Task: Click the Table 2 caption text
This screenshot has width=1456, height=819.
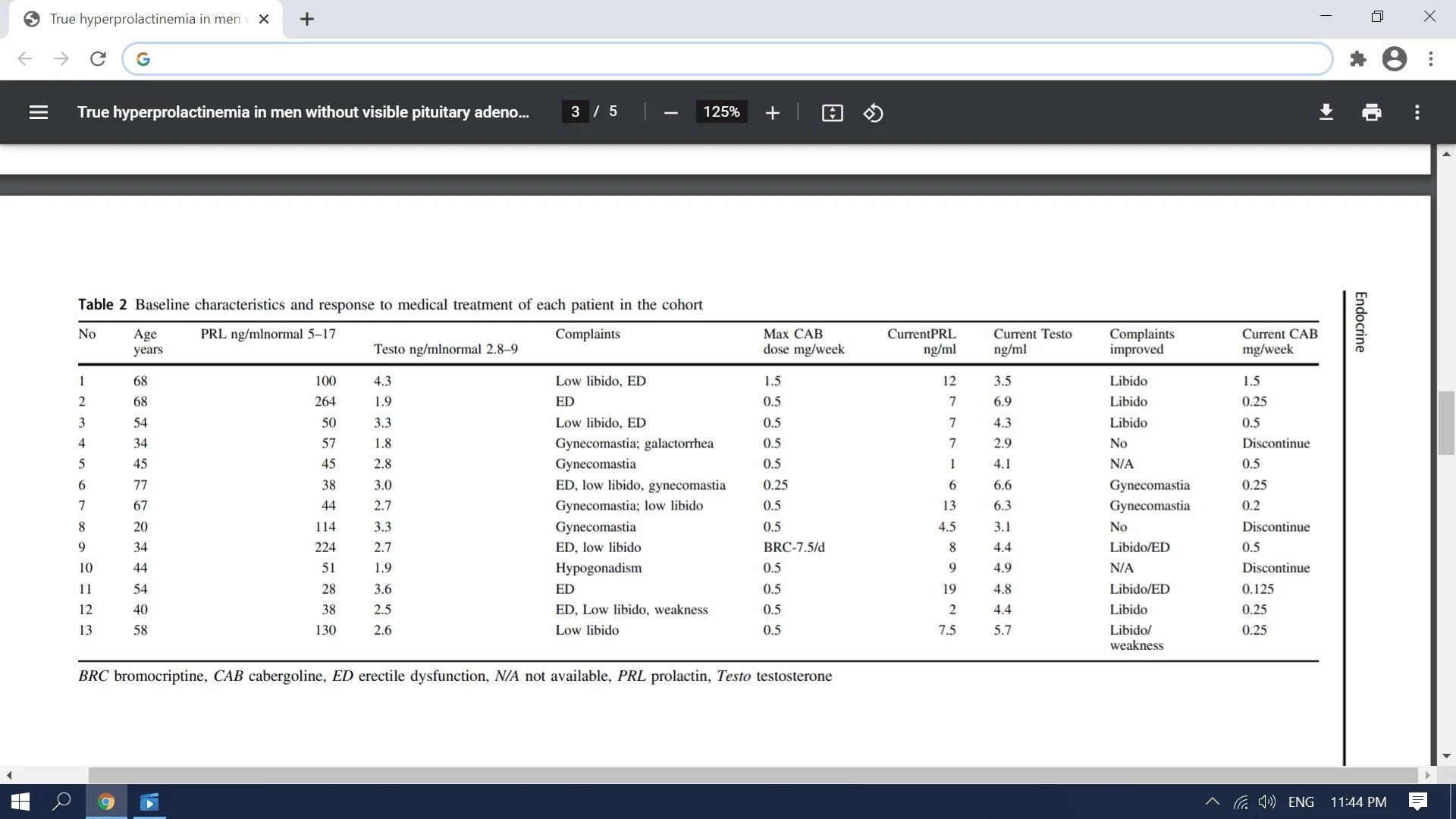Action: pos(390,304)
